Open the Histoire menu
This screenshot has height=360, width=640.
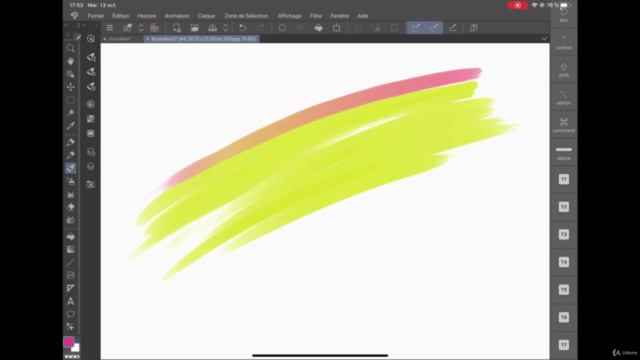point(147,16)
